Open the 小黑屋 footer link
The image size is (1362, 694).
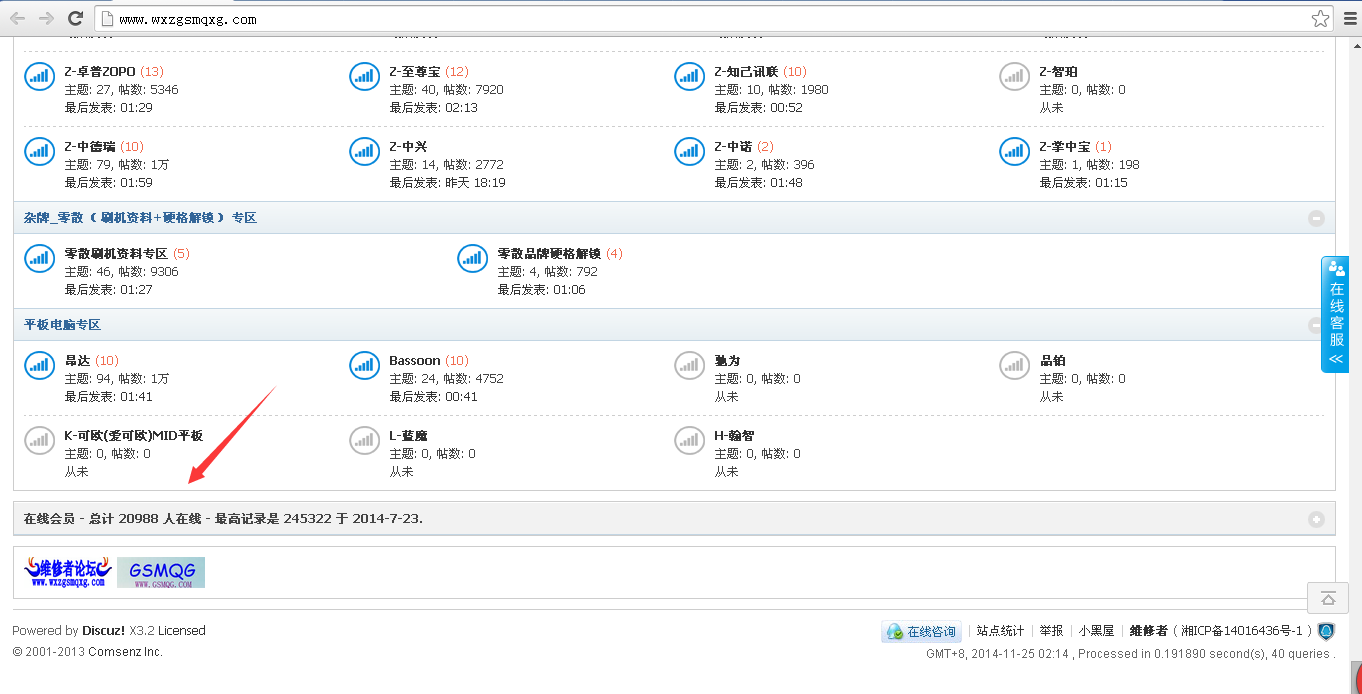pyautogui.click(x=1096, y=631)
